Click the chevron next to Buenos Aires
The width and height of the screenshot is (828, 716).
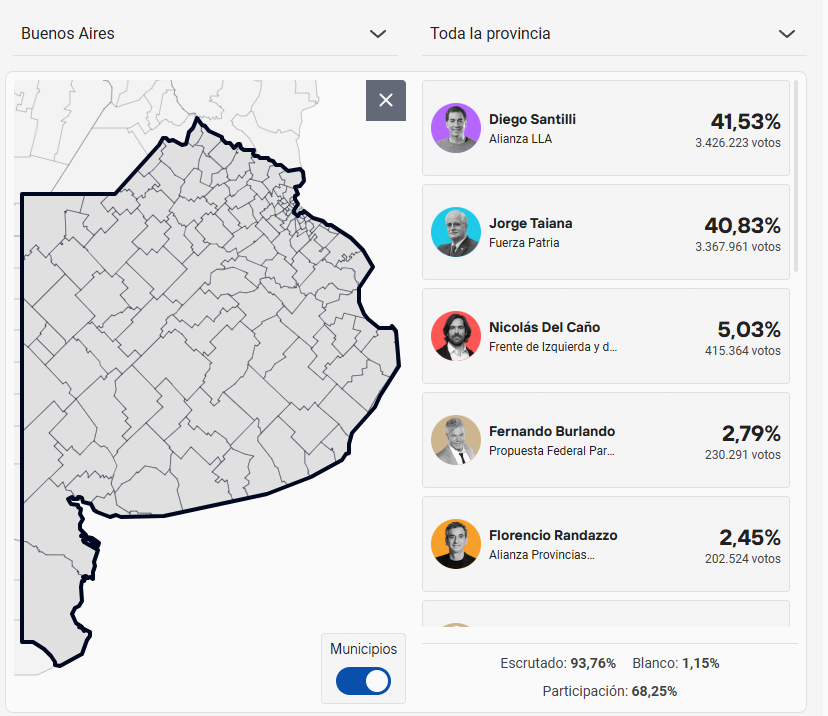[378, 34]
